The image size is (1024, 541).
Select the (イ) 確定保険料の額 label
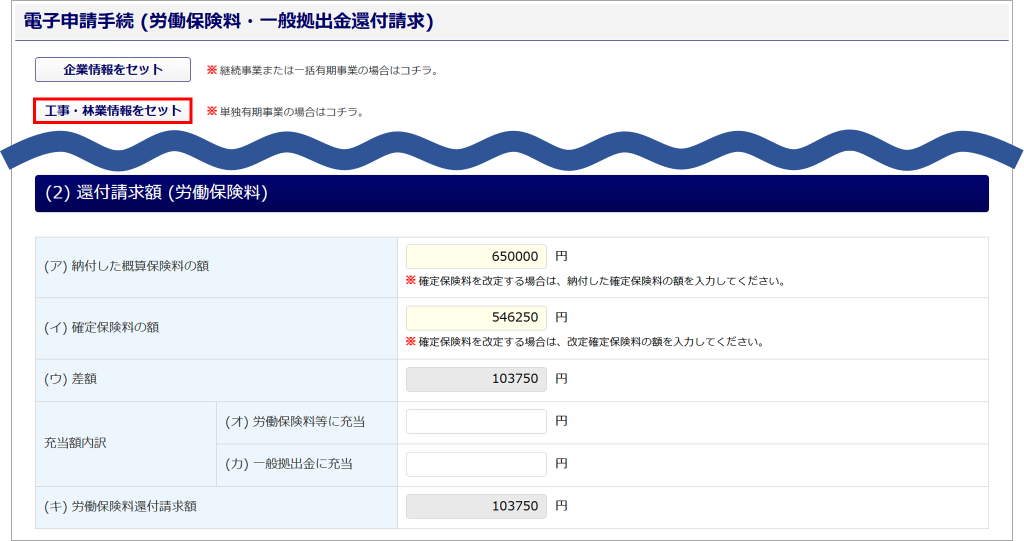(102, 327)
